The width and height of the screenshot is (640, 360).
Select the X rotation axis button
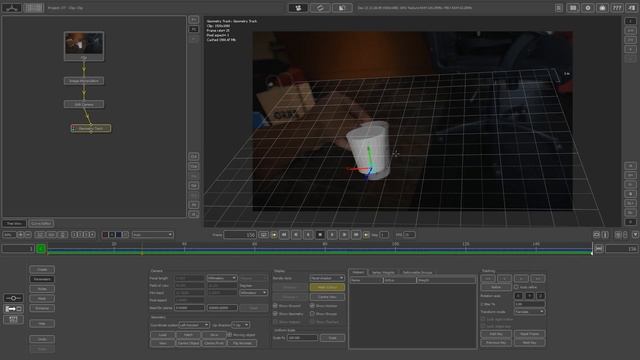tap(518, 296)
